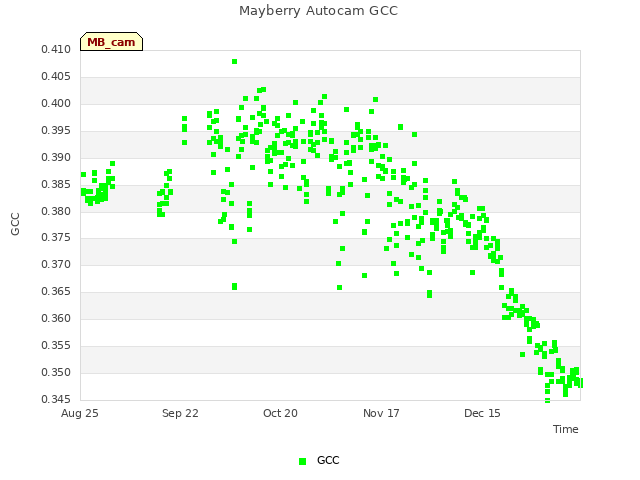Click the Nov 17 x-axis label
This screenshot has width=640, height=480.
tap(381, 413)
